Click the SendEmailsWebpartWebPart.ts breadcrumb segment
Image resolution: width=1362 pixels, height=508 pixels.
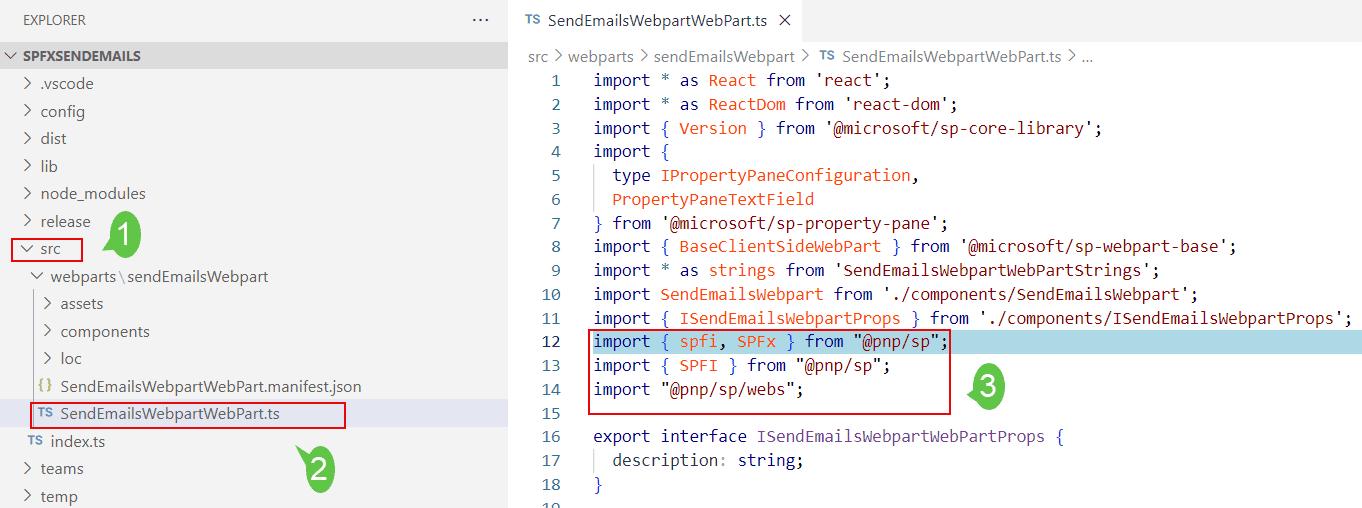[952, 57]
